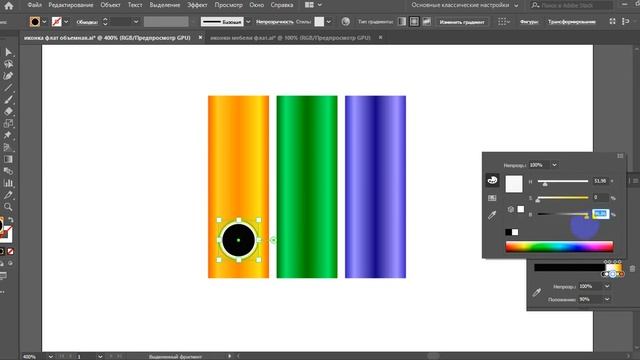
Task: Open the Текст menu
Action: [x=135, y=5]
